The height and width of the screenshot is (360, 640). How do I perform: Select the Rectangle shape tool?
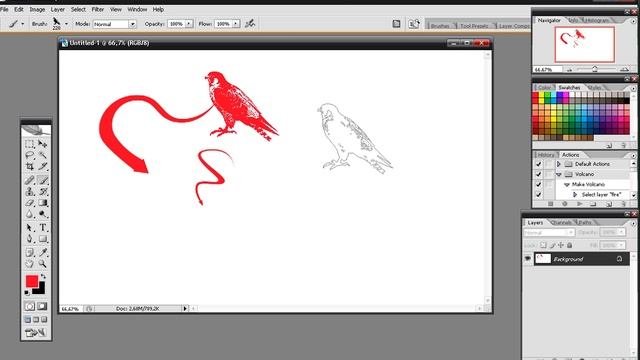pos(42,239)
